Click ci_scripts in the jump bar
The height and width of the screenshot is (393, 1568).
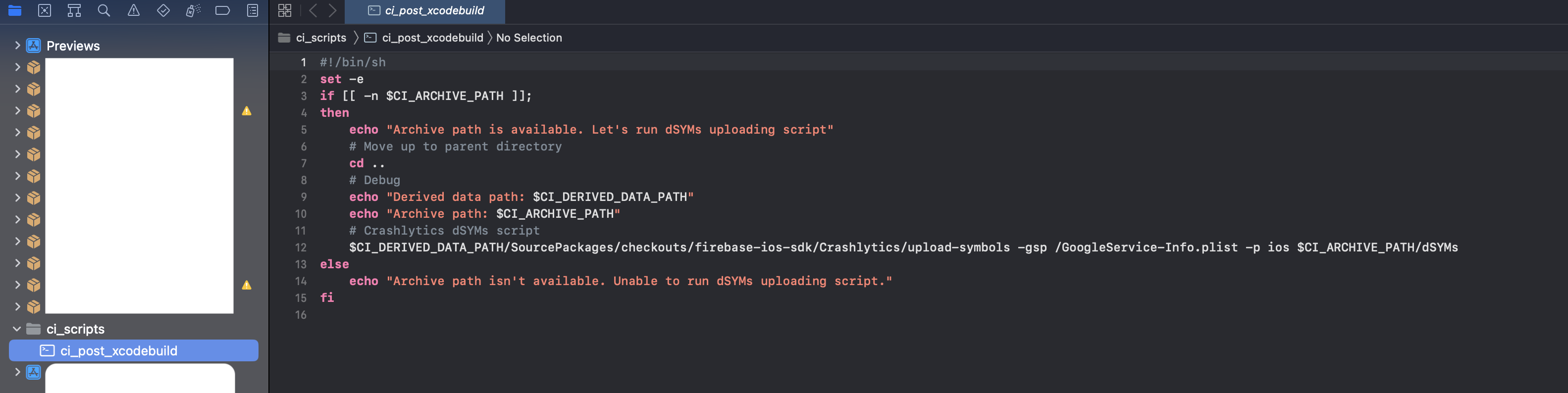coord(321,38)
